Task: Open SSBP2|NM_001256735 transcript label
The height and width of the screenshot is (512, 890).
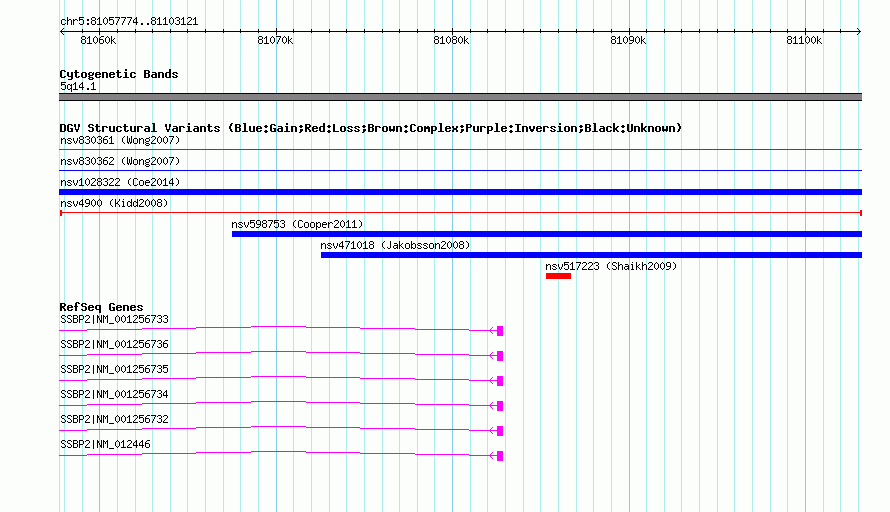Action: 114,370
